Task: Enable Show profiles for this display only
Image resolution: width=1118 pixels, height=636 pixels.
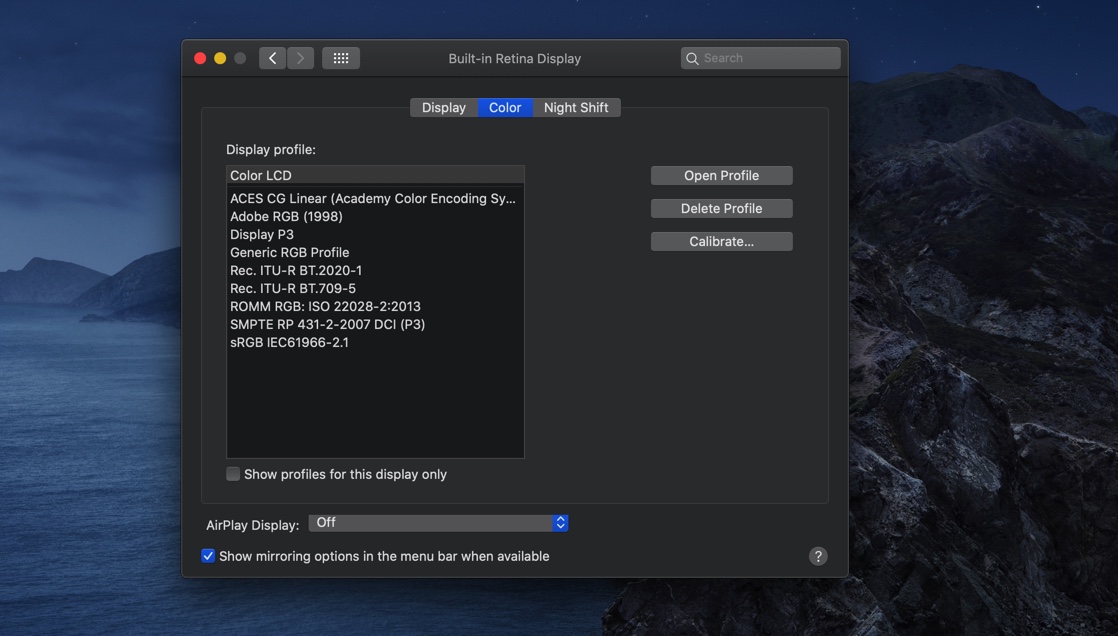Action: [x=233, y=474]
